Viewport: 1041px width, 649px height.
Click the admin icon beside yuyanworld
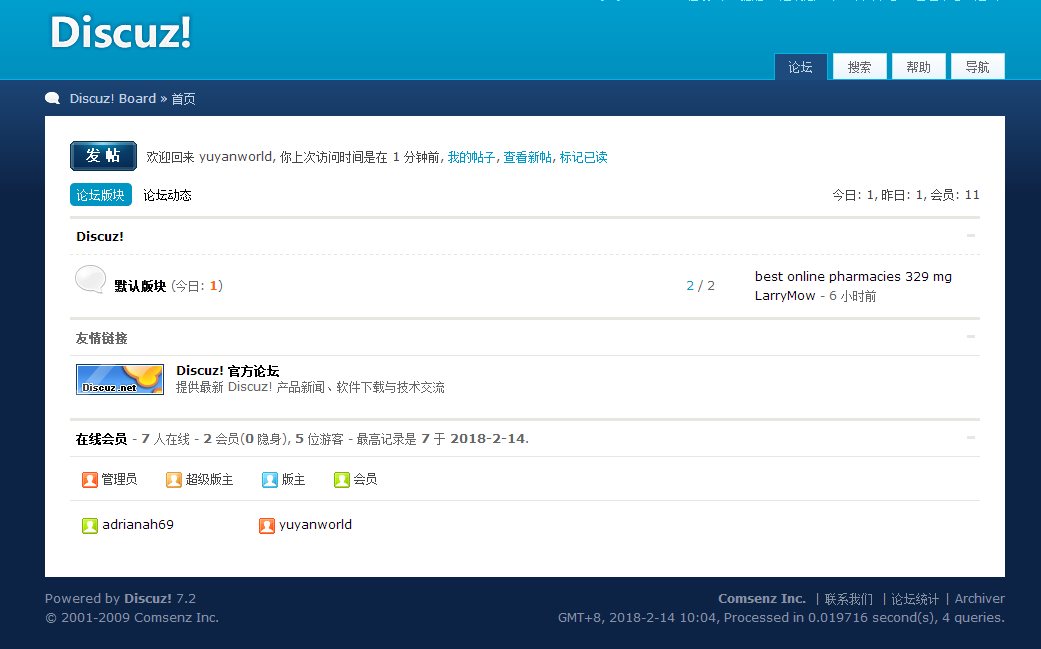(267, 526)
